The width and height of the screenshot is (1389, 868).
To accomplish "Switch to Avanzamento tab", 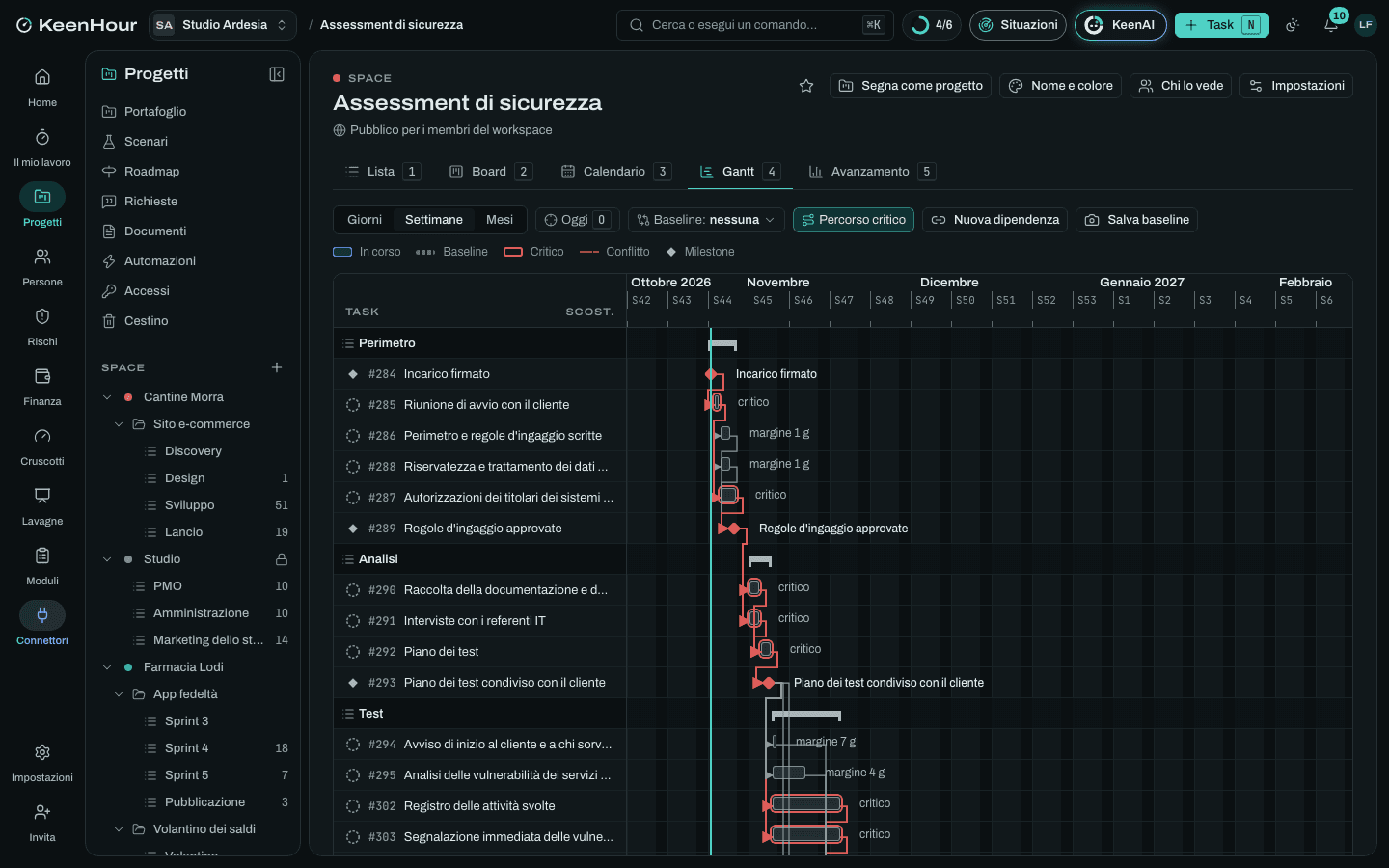I will [x=871, y=172].
